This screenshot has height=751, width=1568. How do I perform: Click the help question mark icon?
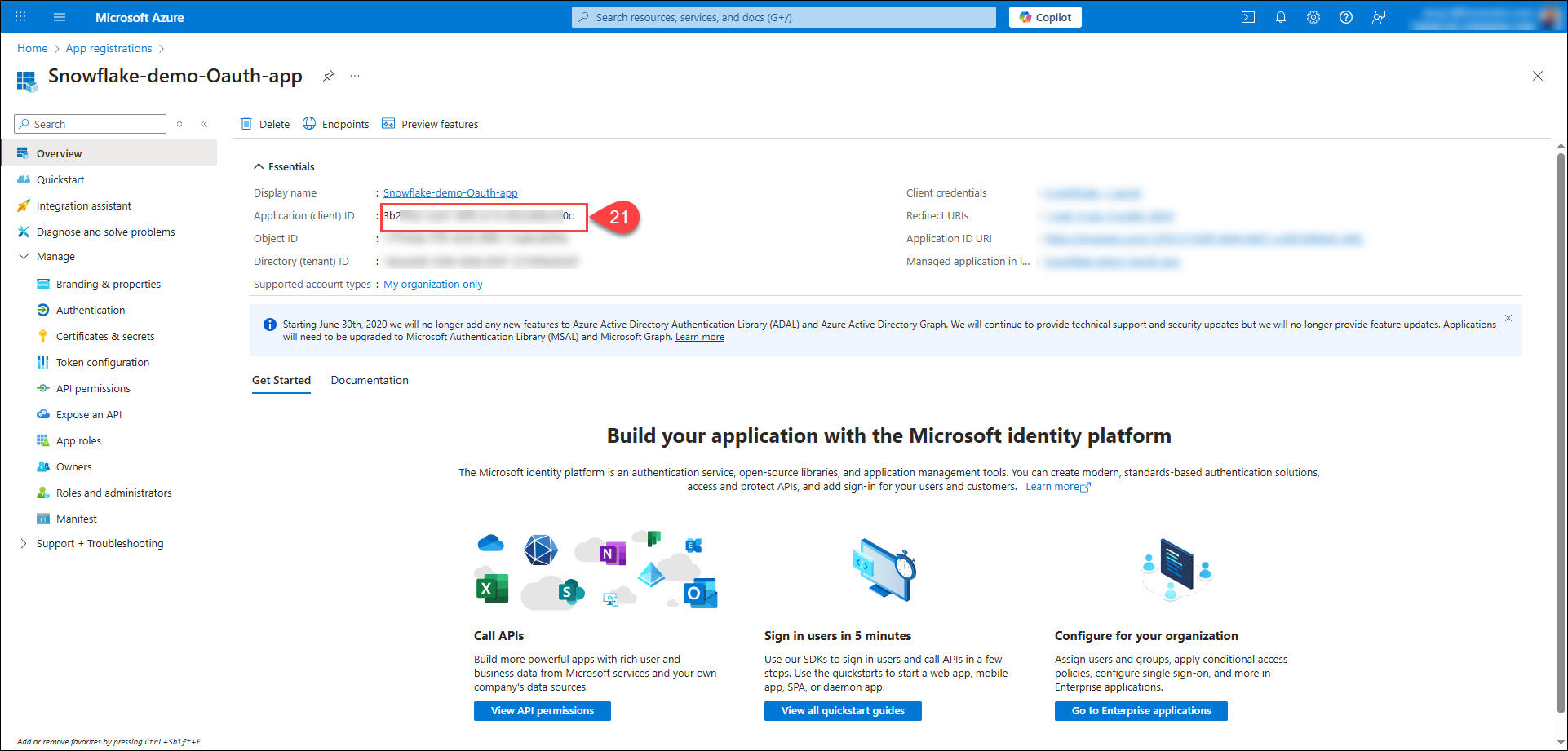coord(1345,17)
